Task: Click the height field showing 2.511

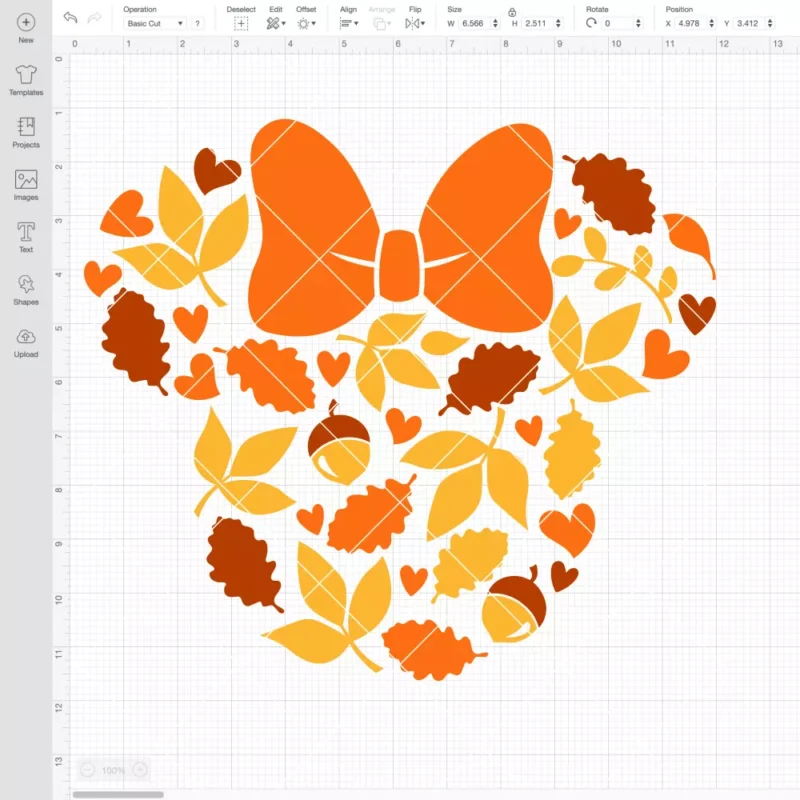Action: [537, 23]
